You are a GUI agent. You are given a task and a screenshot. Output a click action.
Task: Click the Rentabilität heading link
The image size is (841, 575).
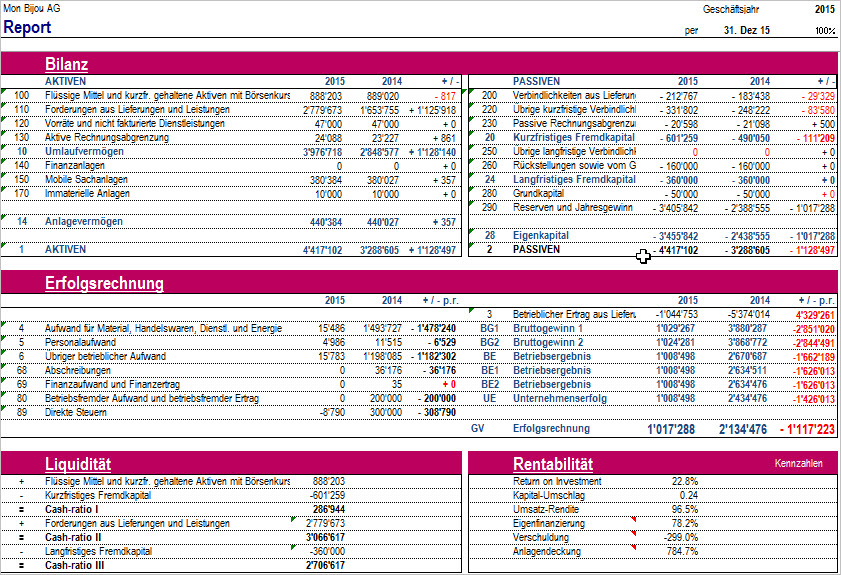coord(553,464)
